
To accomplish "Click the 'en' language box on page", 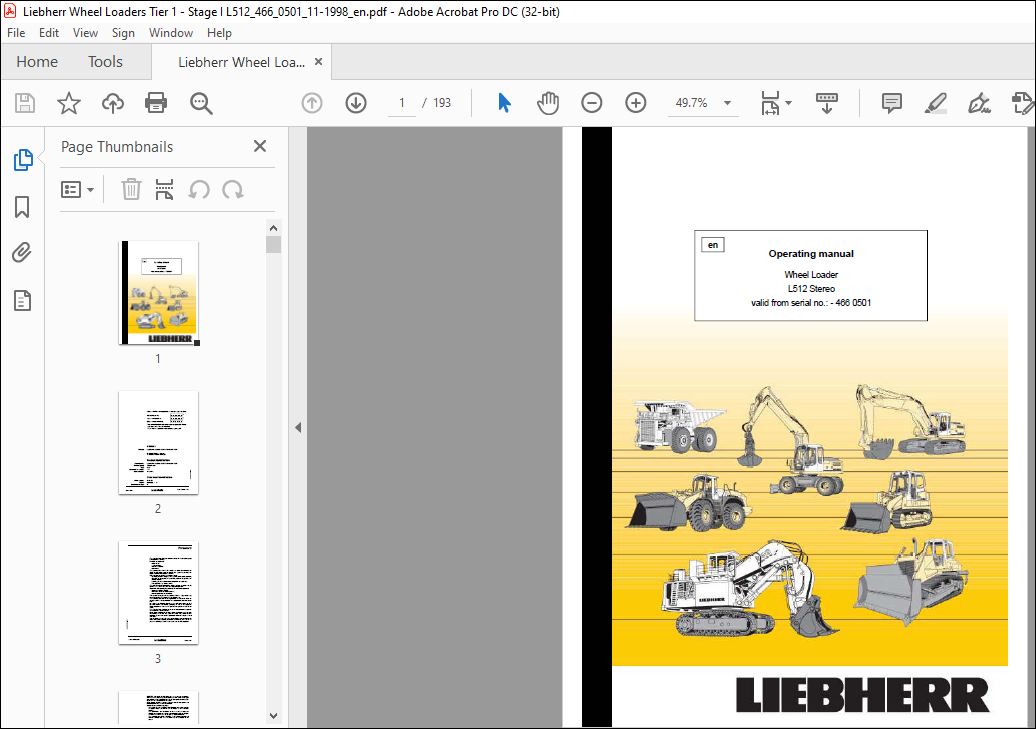I will coord(713,245).
